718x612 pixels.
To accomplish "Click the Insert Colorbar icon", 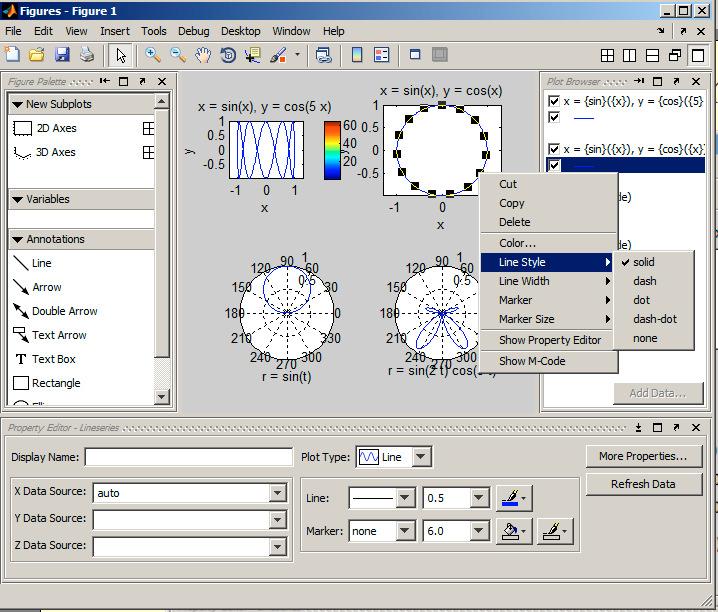I will pyautogui.click(x=357, y=55).
